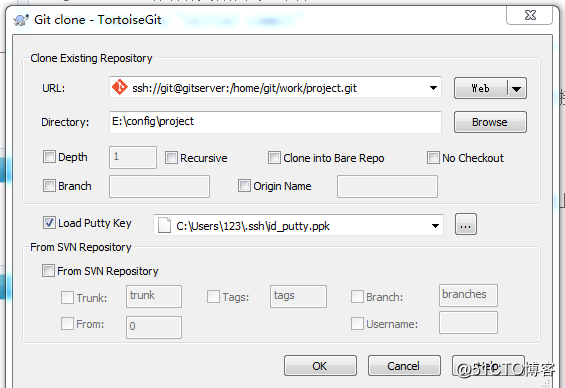The image size is (565, 388).
Task: Click the Username text field
Action: 468,323
